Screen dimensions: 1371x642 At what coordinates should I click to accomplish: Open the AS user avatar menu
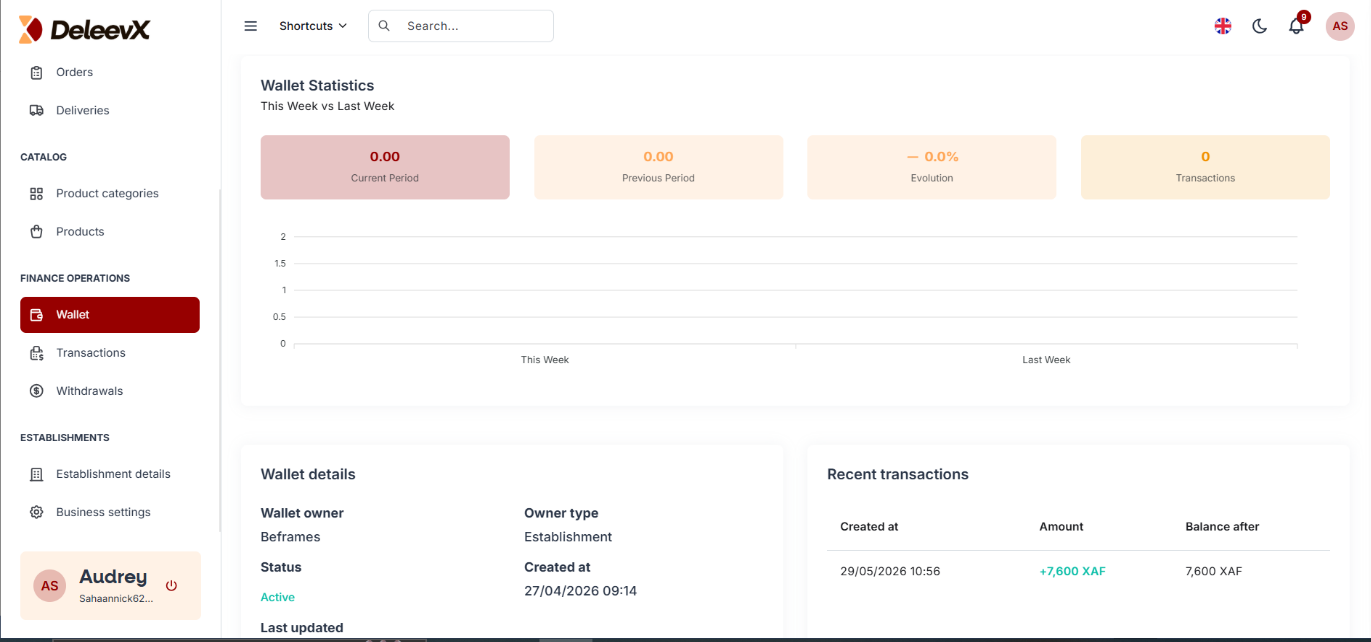click(x=1340, y=26)
